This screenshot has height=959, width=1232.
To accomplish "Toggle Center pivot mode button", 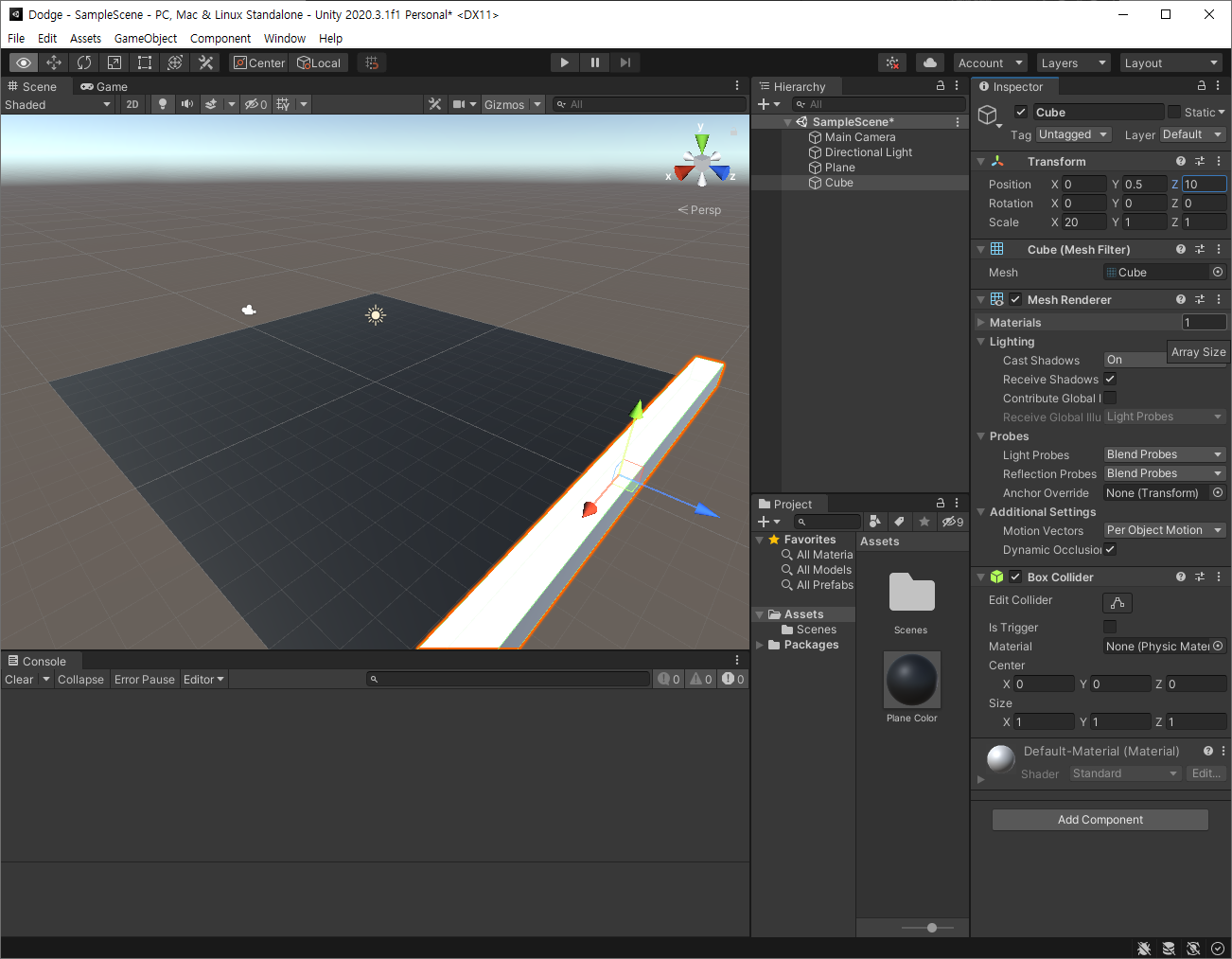I will point(259,62).
